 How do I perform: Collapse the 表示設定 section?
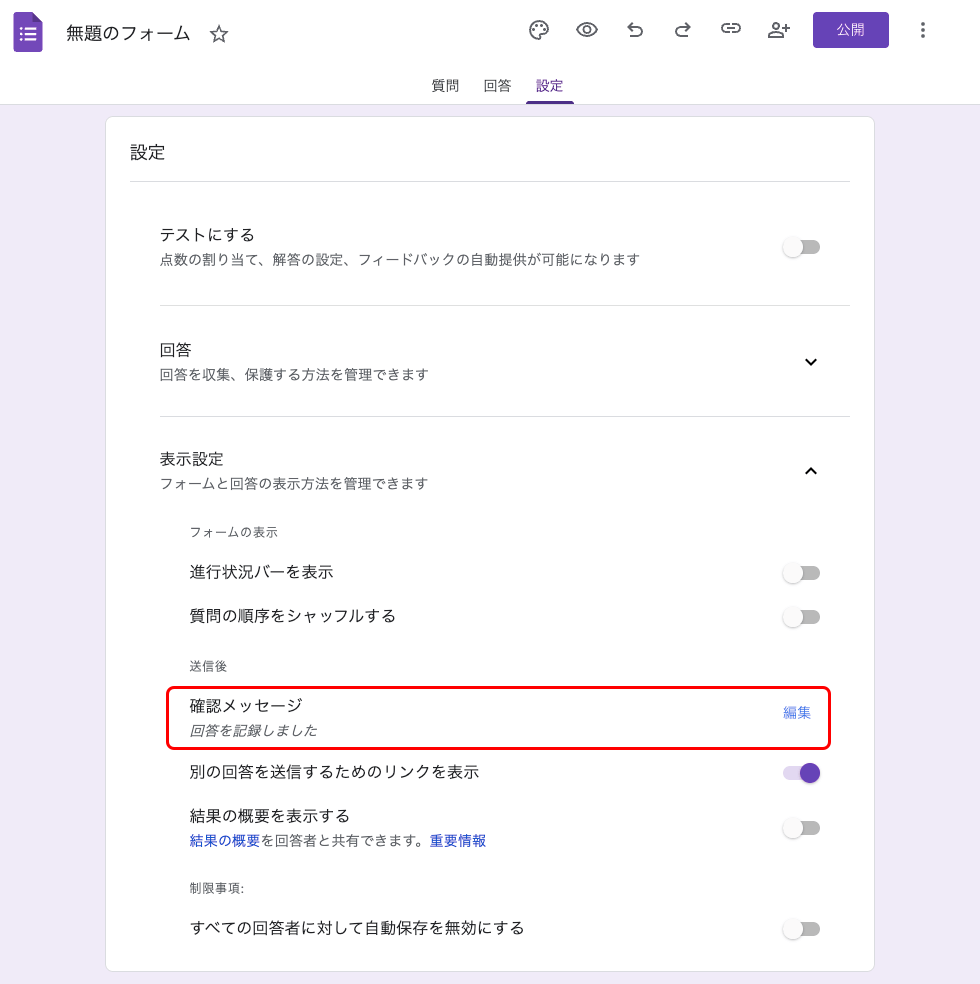coord(811,471)
